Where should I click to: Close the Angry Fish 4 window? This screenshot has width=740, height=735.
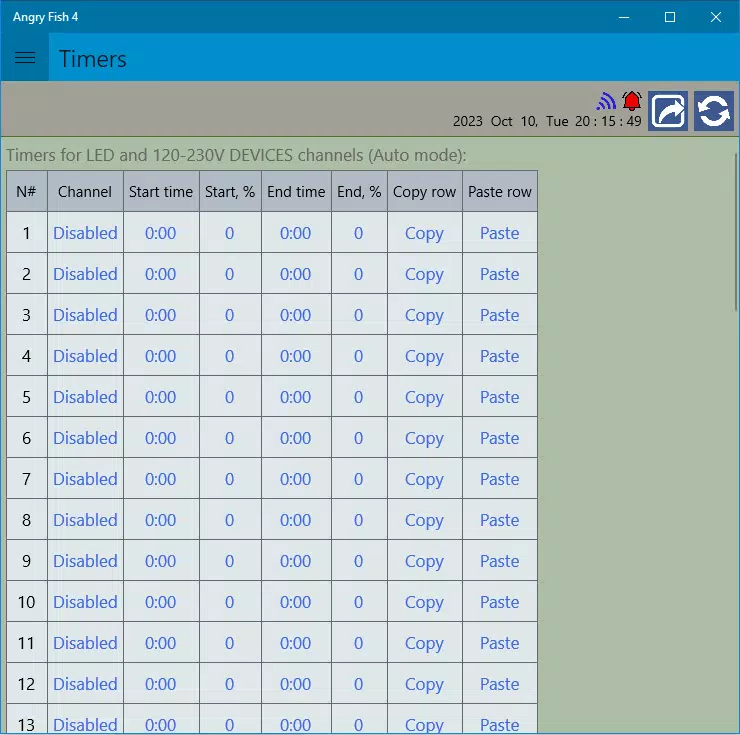click(x=715, y=17)
